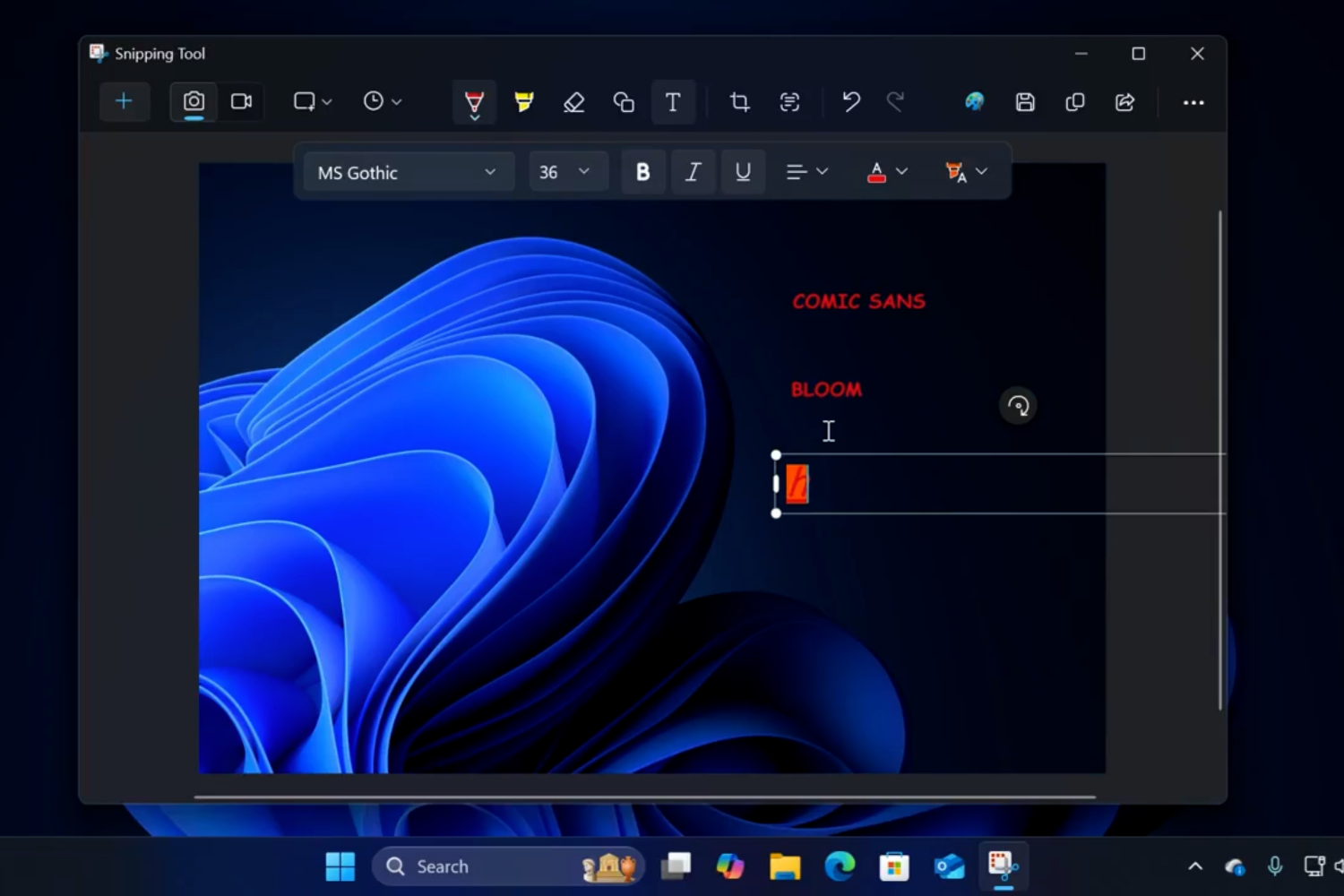
Task: Copy the snip to the clipboard
Action: [1075, 102]
